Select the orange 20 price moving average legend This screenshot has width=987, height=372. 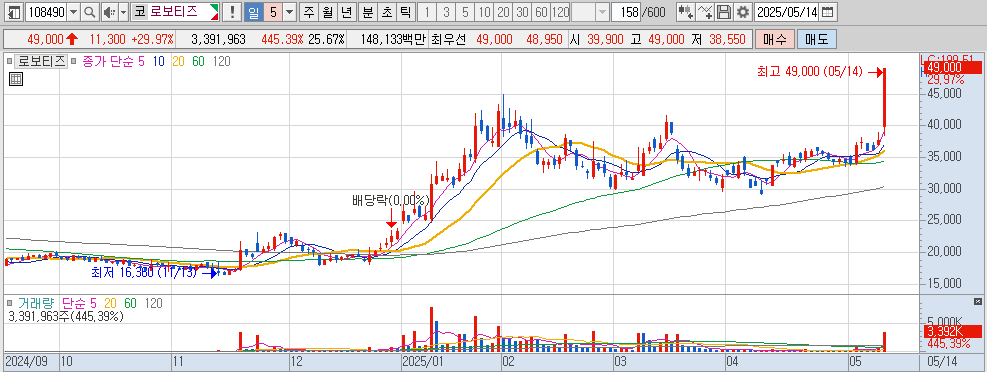point(178,61)
